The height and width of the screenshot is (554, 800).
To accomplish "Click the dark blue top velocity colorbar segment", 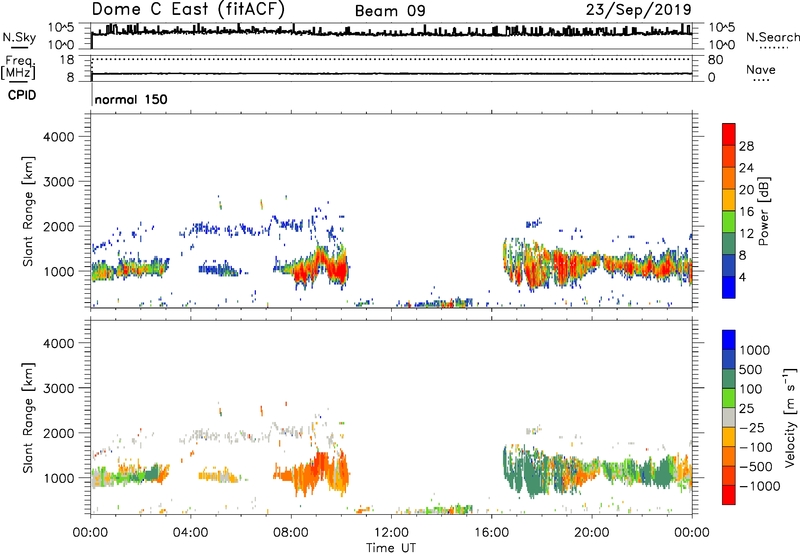I will tap(729, 340).
